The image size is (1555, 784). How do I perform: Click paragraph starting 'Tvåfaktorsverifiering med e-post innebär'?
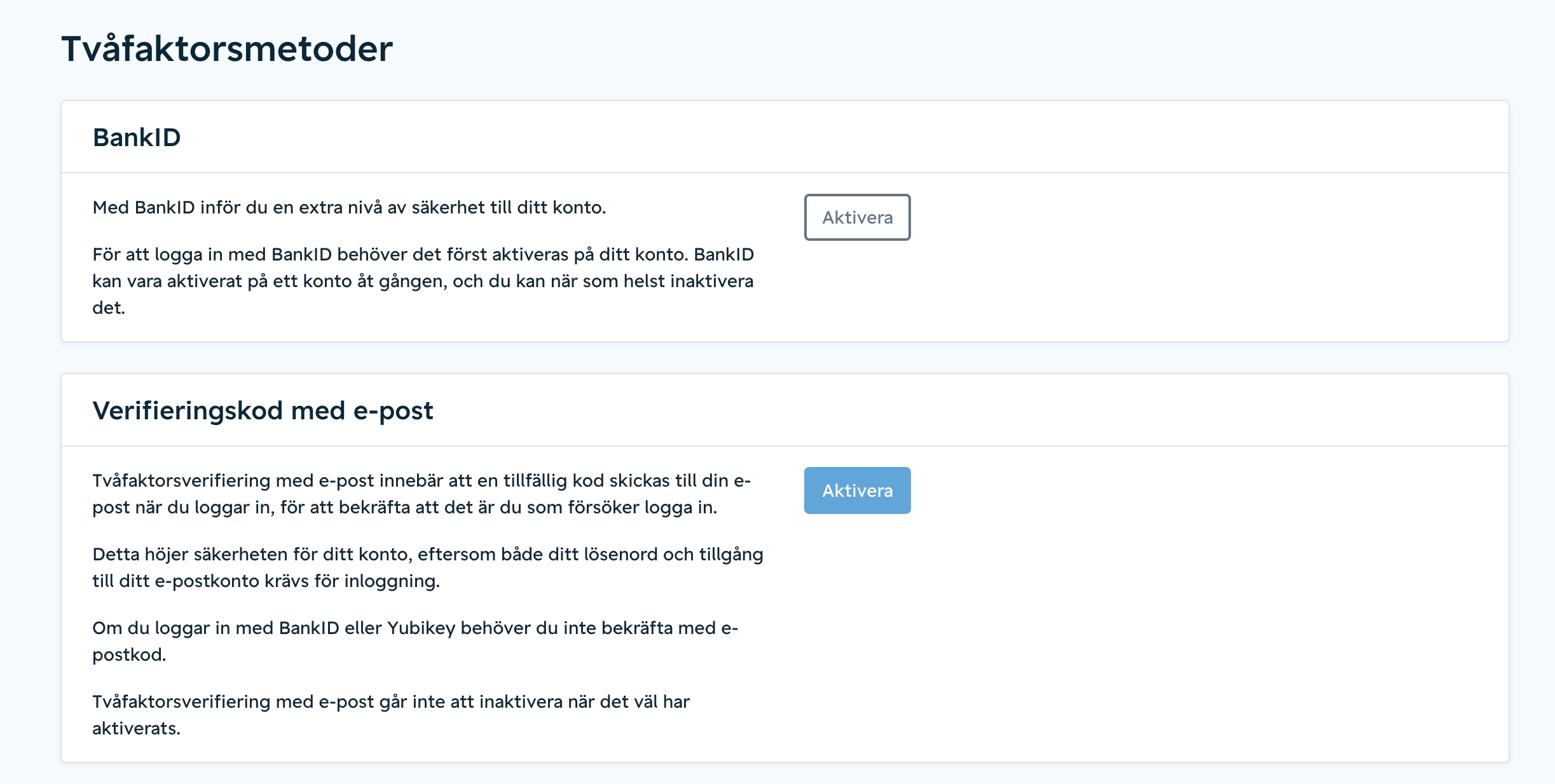pos(421,494)
